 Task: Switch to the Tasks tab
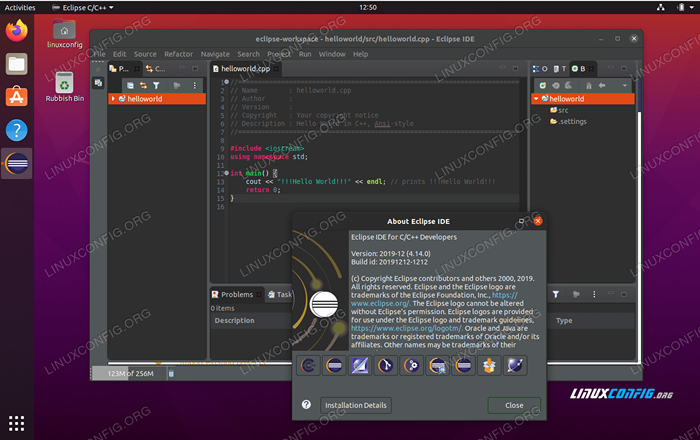[279, 295]
